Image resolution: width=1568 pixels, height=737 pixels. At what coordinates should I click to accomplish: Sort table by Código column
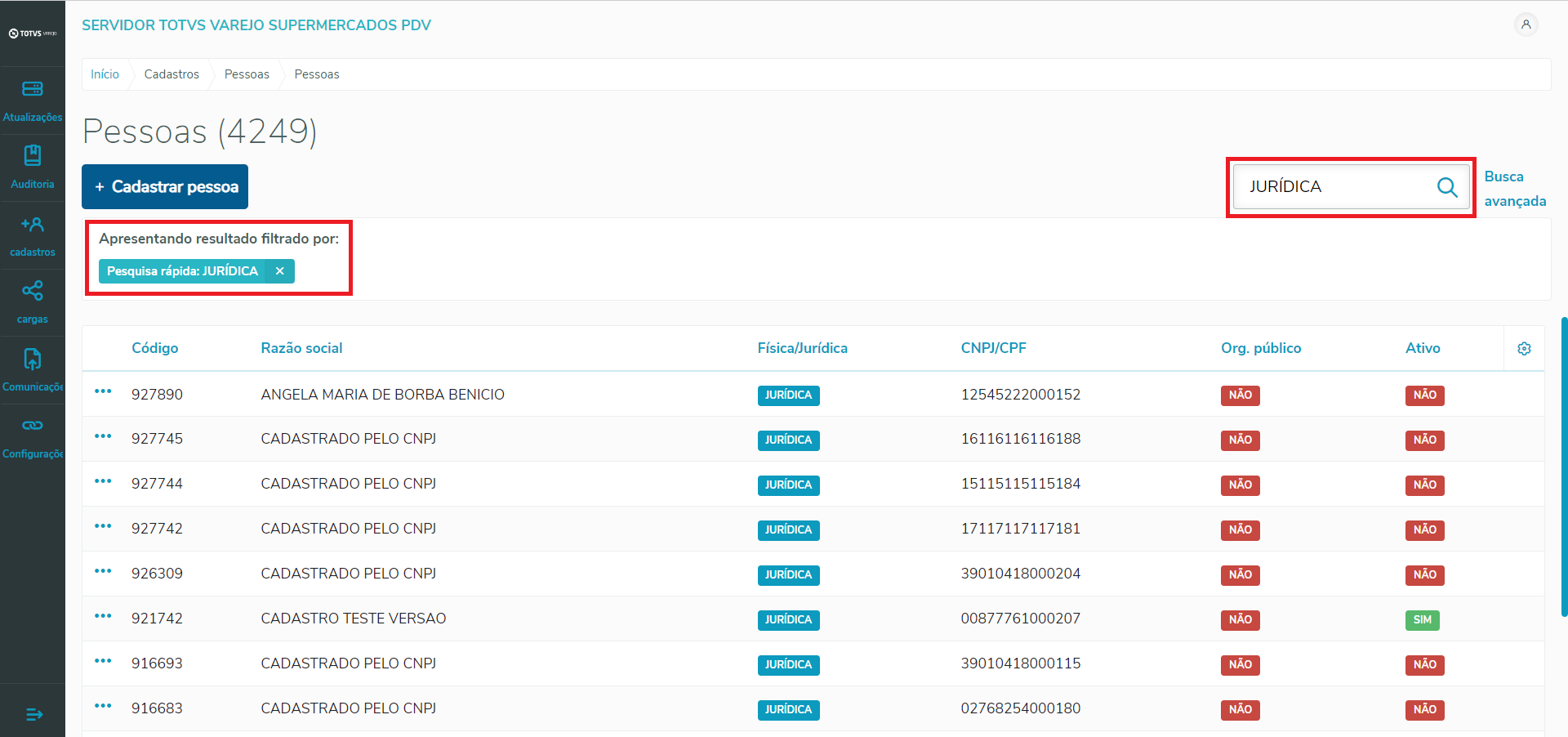pyautogui.click(x=155, y=348)
